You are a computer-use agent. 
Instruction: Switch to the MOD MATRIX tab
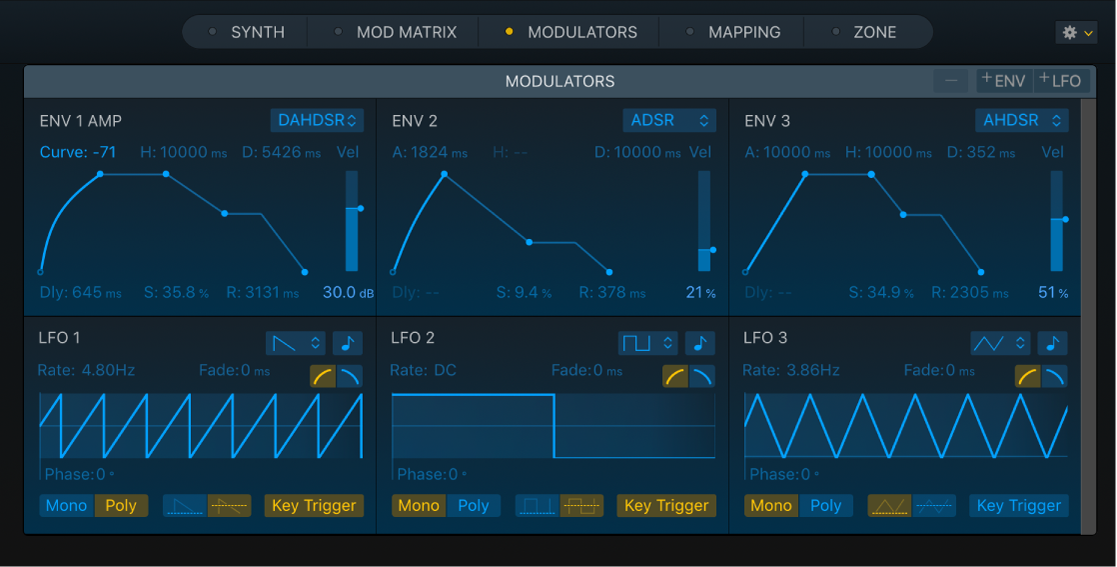pos(394,32)
